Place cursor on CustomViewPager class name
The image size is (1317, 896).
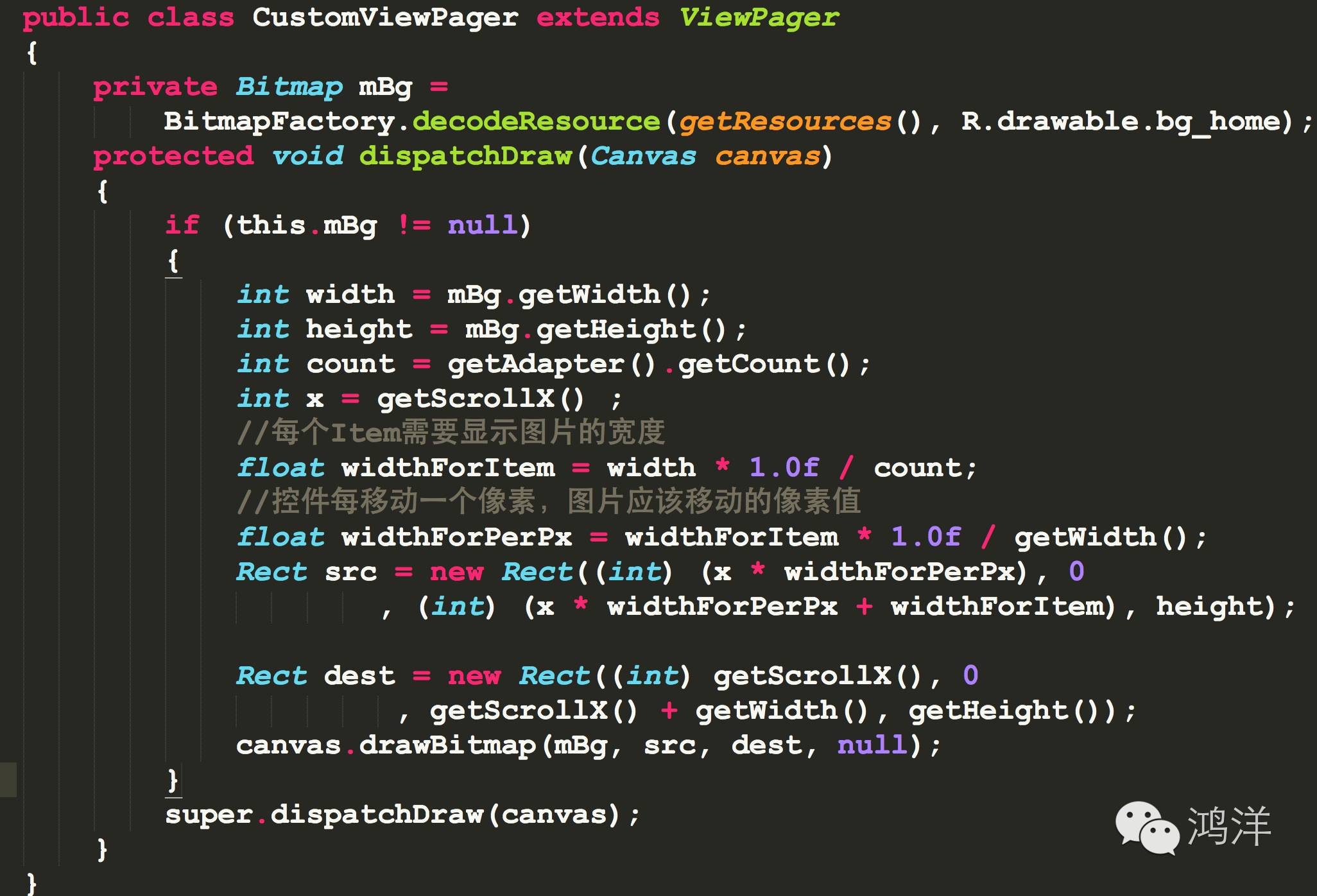coord(385,17)
